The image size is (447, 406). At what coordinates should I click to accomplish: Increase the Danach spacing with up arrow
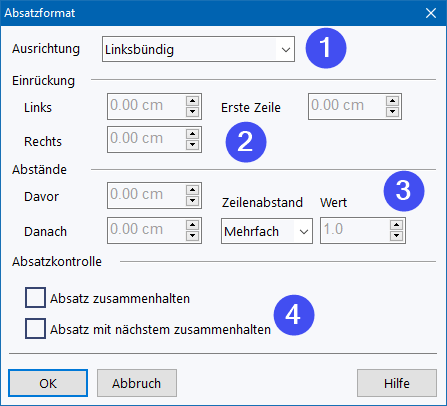pos(193,225)
